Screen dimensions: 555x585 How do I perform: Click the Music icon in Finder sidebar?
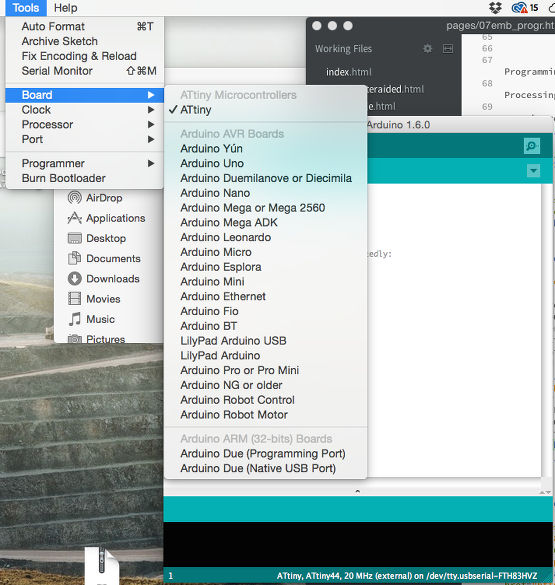point(75,319)
